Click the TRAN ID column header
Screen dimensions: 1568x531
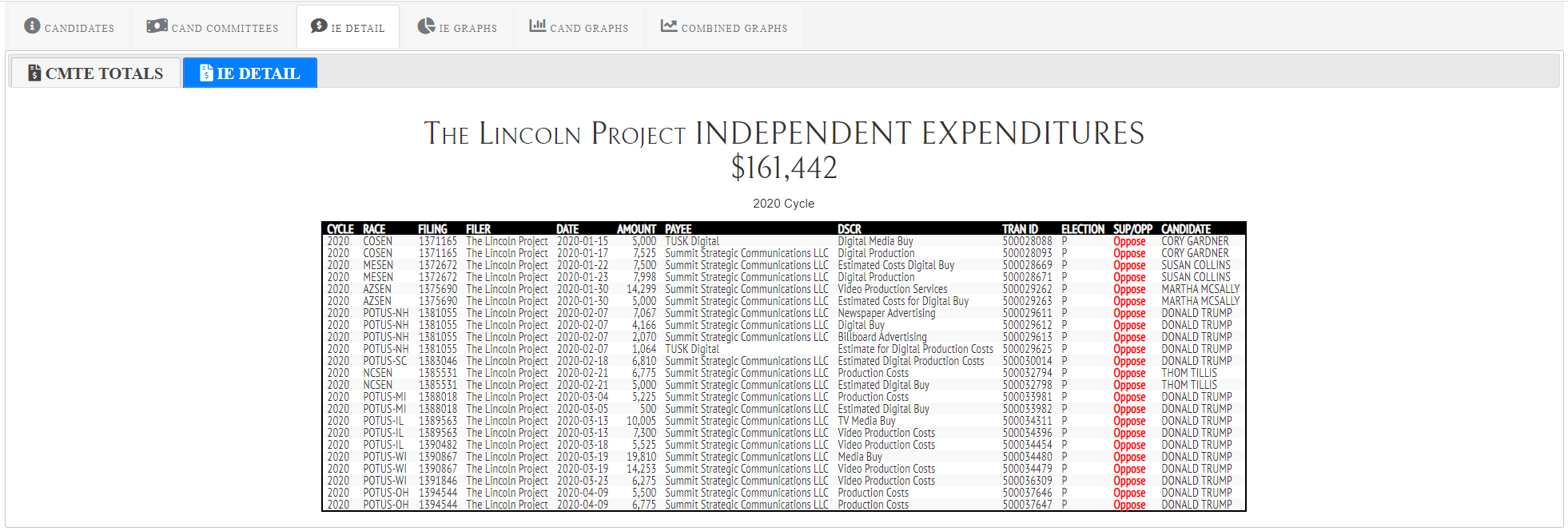(x=1020, y=229)
